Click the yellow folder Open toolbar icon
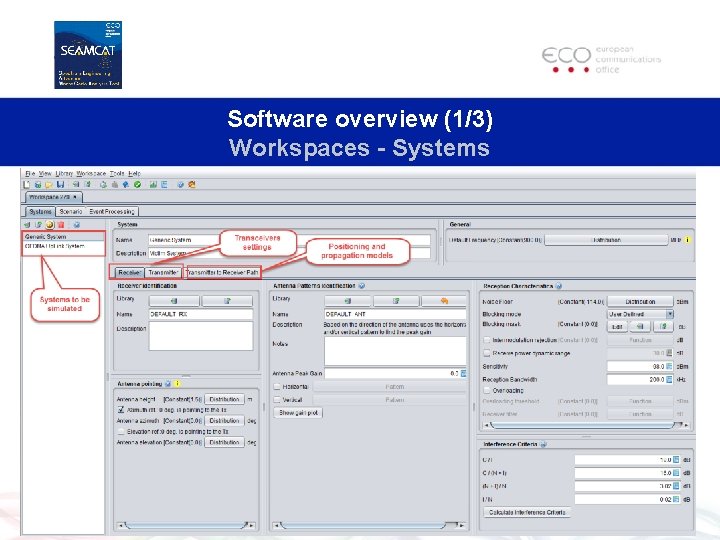Viewport: 720px width, 540px height. pyautogui.click(x=49, y=185)
